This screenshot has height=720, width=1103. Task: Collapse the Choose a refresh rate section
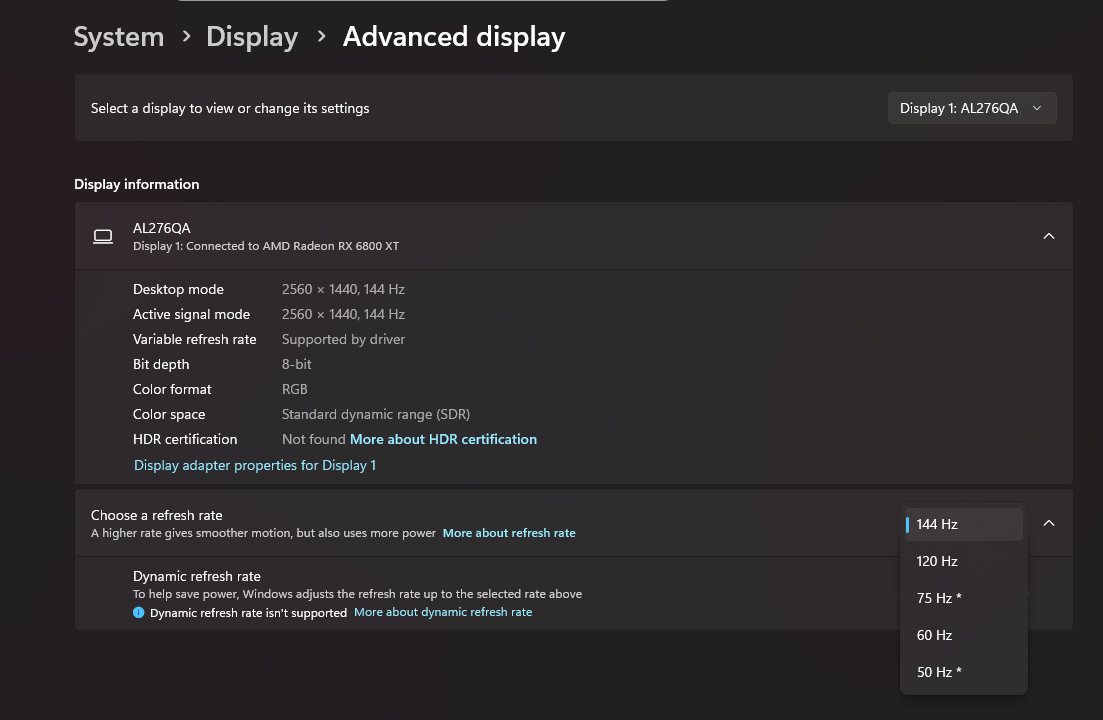(x=1048, y=523)
